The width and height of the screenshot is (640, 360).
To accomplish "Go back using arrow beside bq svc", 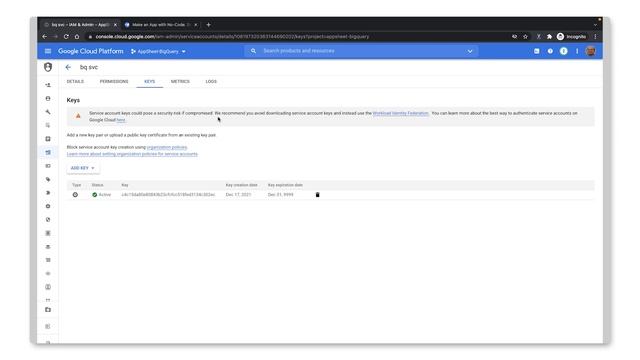I will click(68, 67).
